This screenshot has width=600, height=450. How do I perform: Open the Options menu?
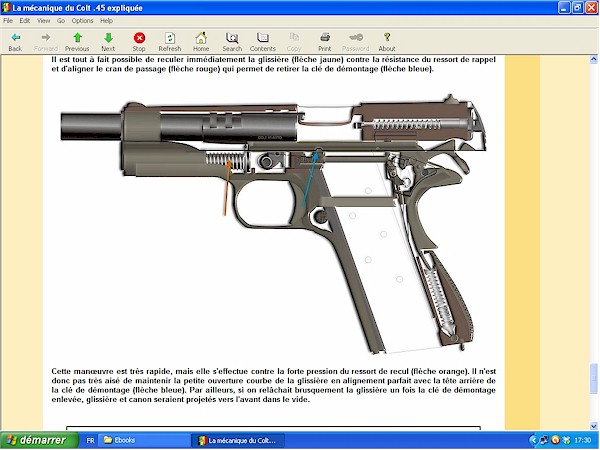coord(82,21)
